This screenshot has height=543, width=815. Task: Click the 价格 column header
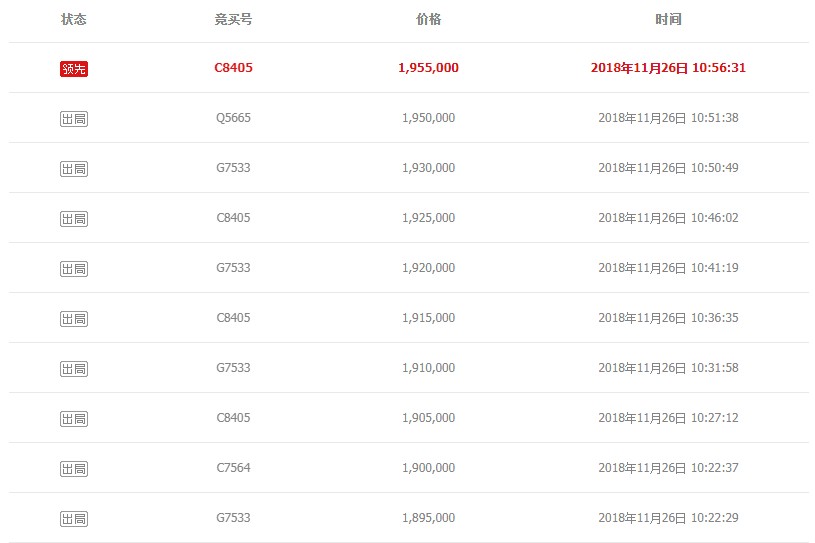(x=428, y=20)
